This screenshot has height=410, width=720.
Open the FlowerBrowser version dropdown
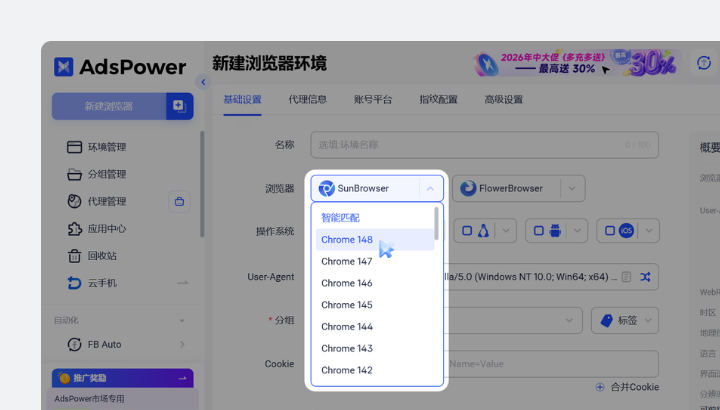point(572,188)
